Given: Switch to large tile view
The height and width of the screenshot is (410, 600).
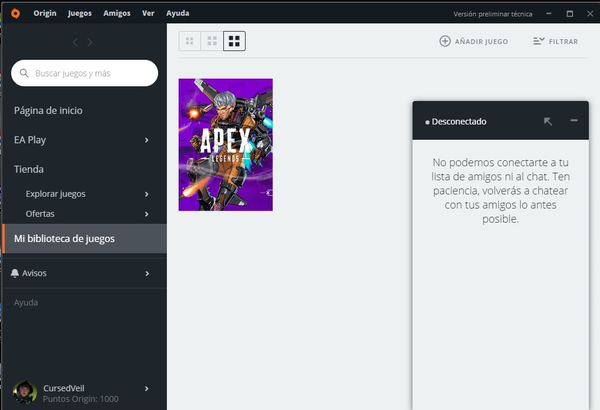Looking at the screenshot, I should coord(234,41).
